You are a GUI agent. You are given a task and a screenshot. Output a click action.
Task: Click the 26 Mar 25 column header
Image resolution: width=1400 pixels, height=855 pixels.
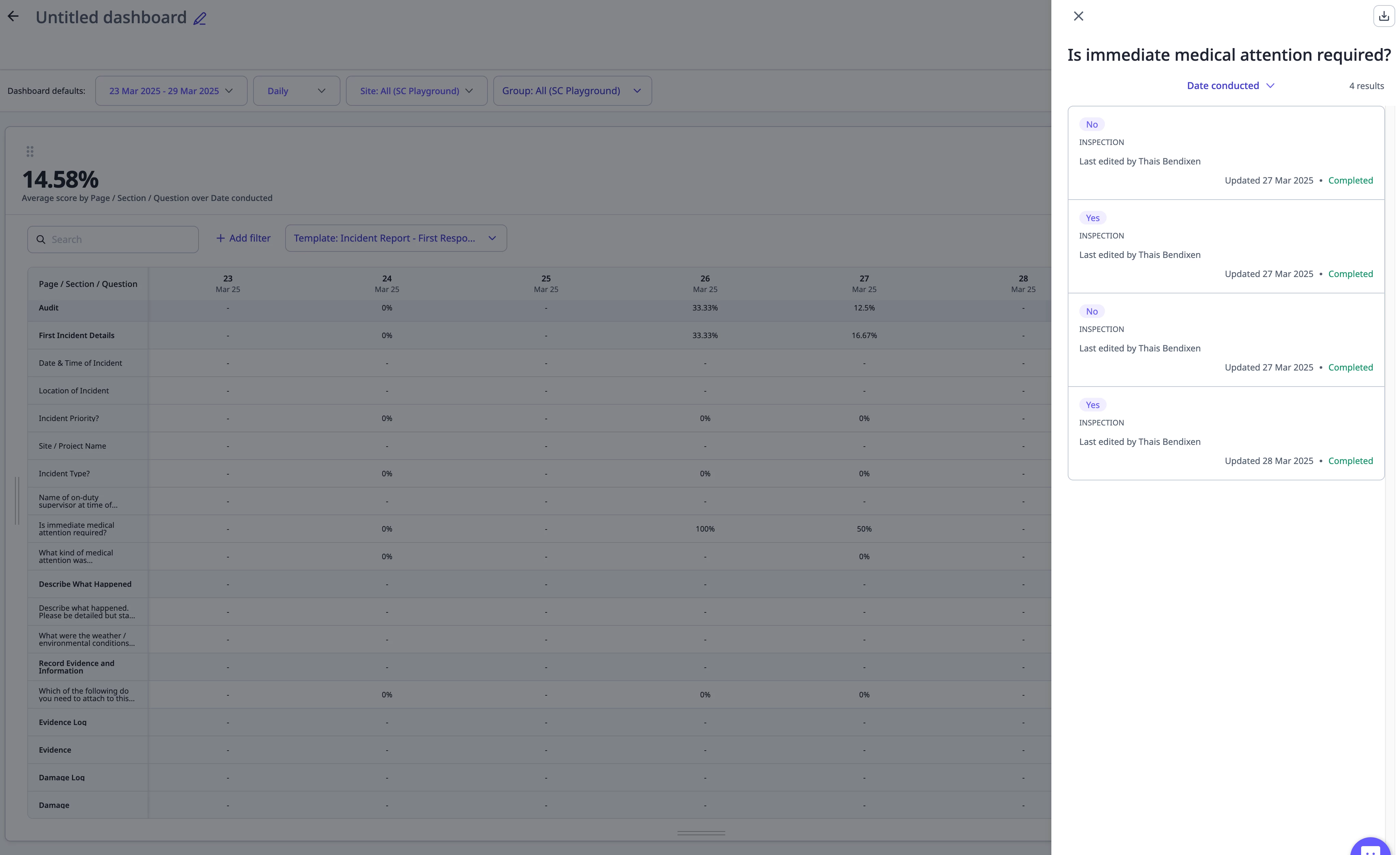(705, 284)
